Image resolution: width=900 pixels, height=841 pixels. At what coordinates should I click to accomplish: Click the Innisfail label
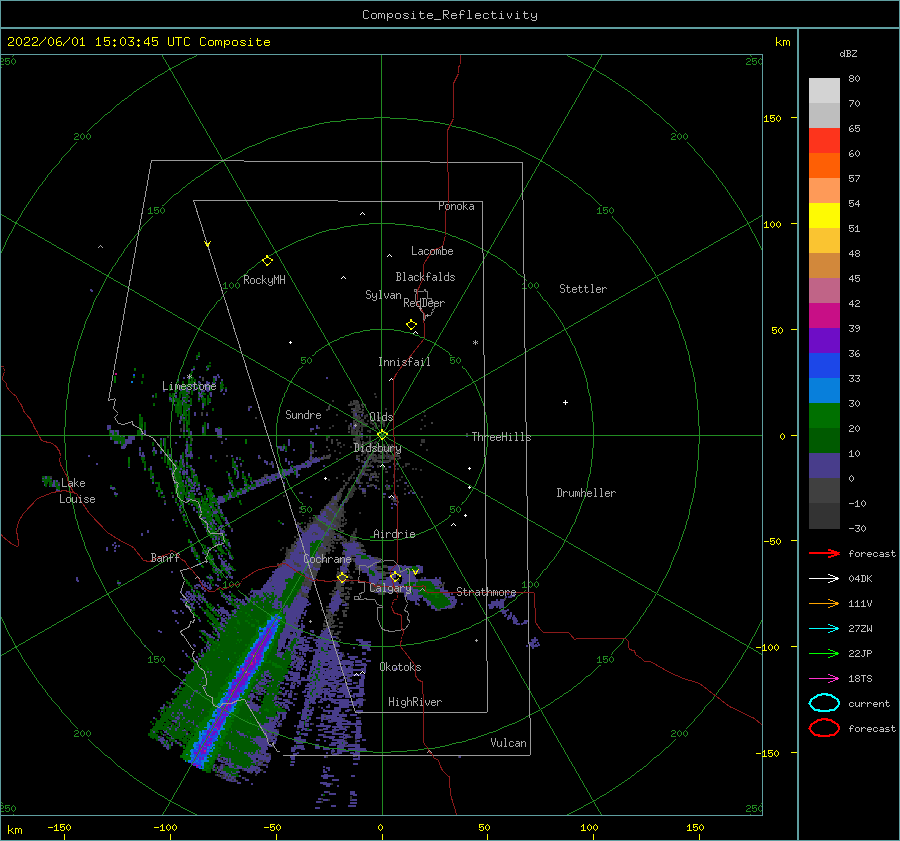tap(404, 362)
